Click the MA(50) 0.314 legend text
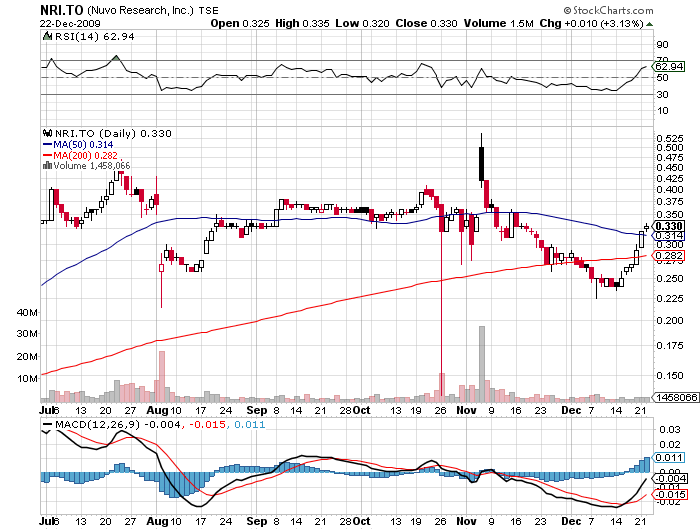This screenshot has width=700, height=530. (83, 145)
